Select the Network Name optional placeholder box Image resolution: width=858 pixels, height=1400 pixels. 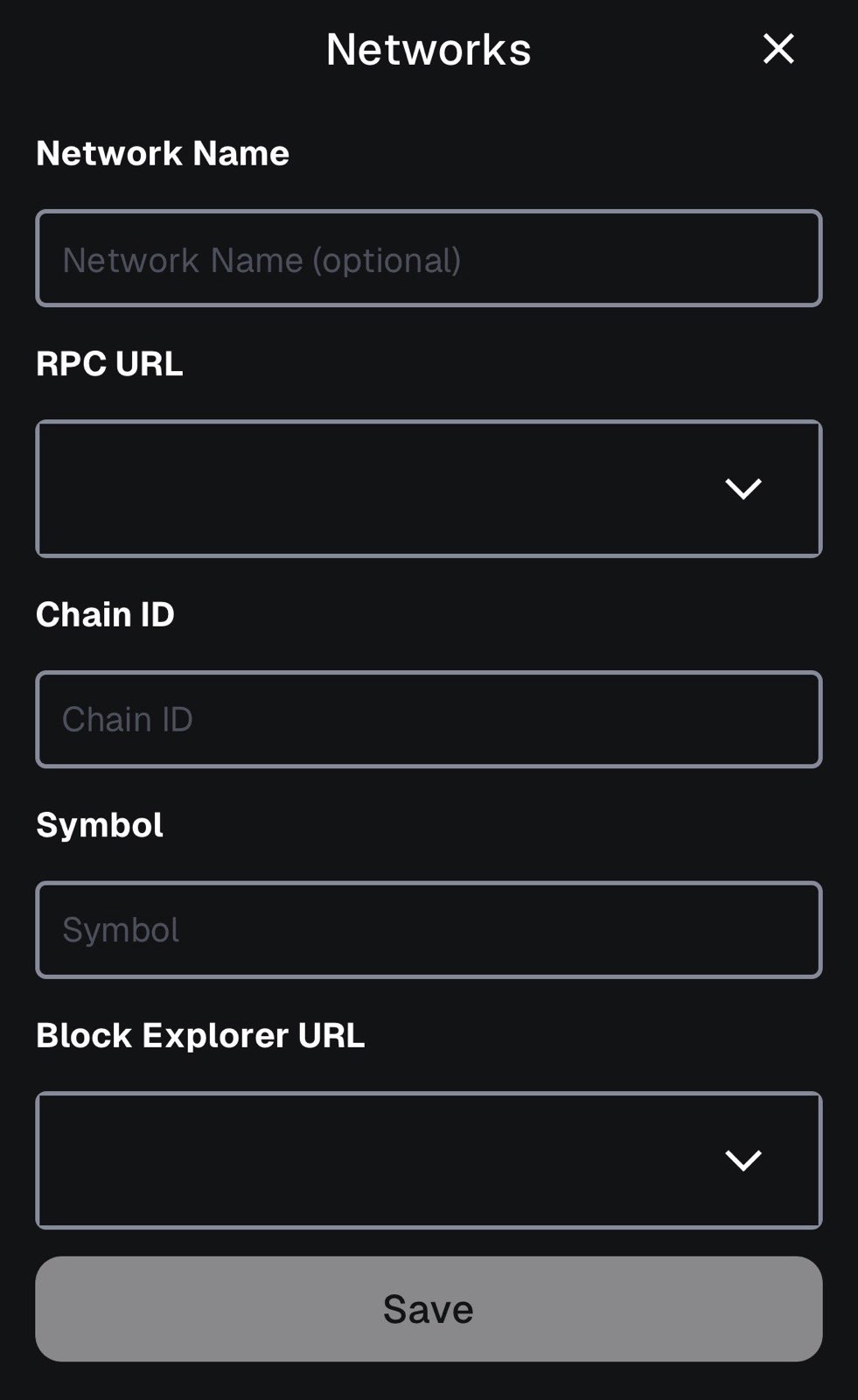(x=428, y=258)
